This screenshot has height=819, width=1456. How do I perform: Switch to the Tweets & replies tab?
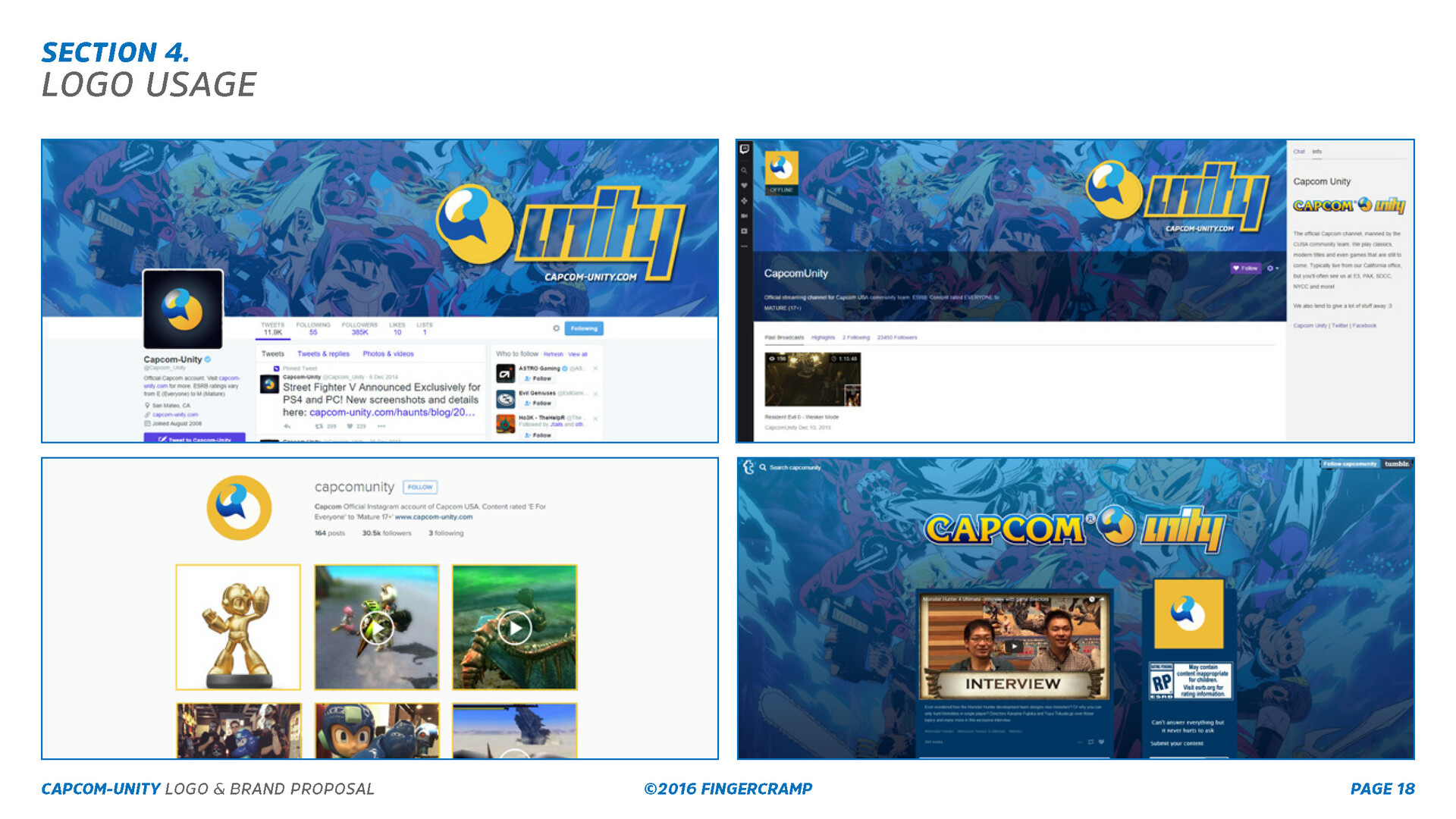(x=323, y=354)
